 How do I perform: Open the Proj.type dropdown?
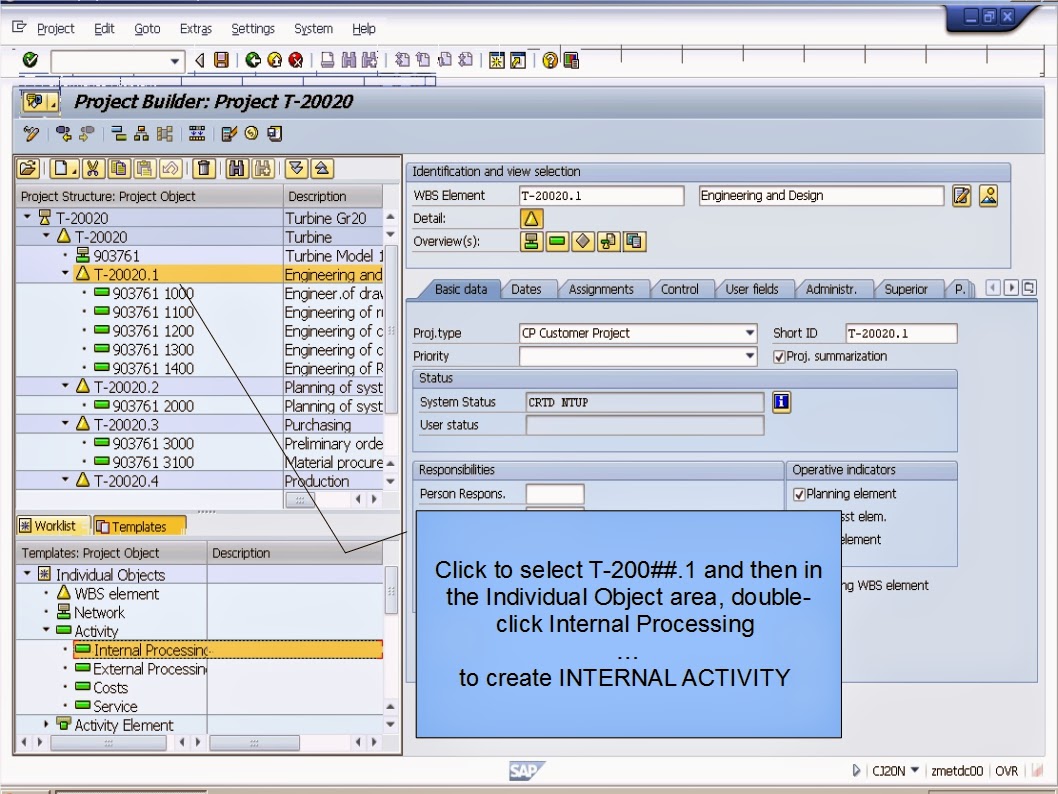click(749, 332)
